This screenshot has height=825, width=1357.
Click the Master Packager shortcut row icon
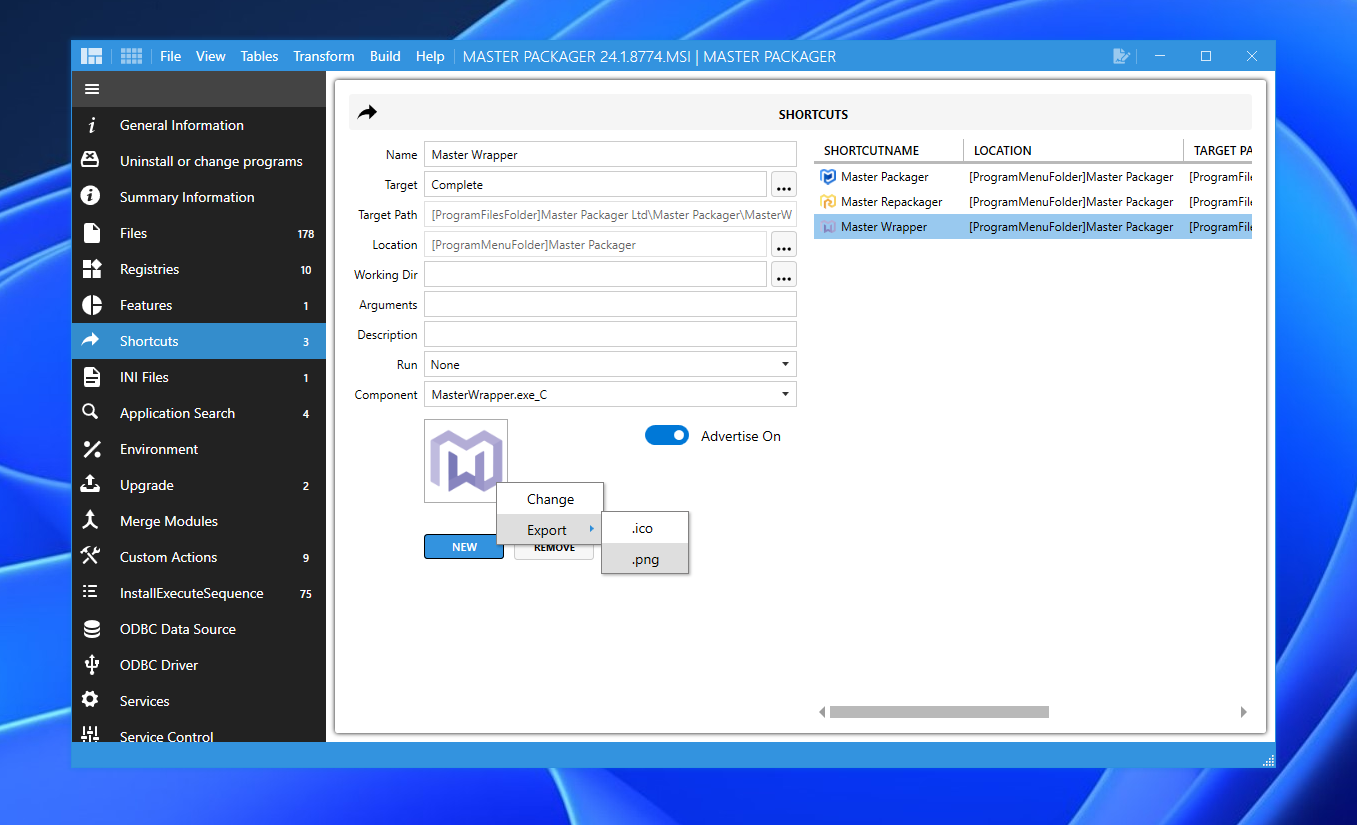pos(828,177)
